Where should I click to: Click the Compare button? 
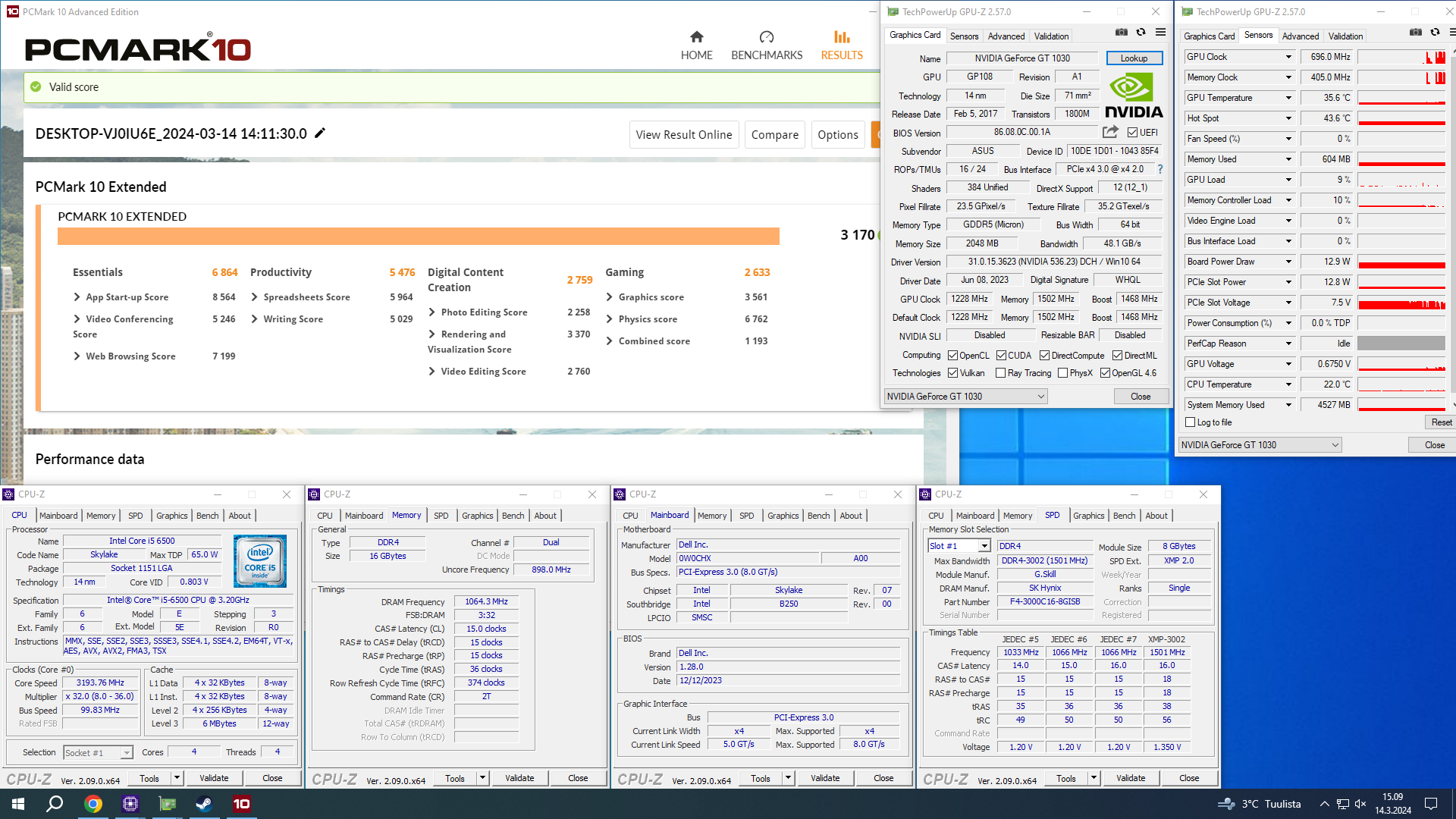[774, 135]
